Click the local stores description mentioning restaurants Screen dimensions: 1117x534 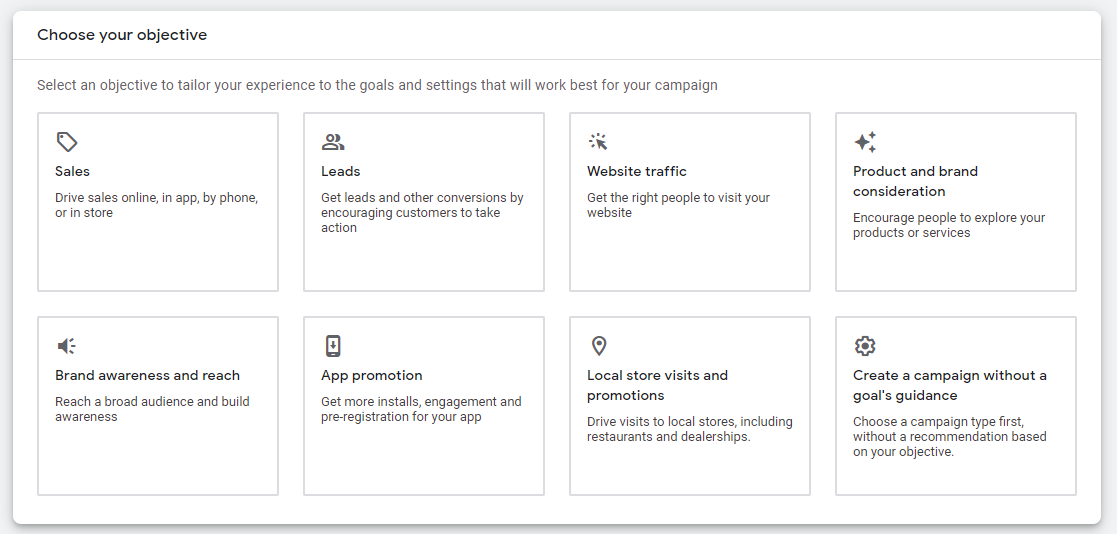[689, 429]
